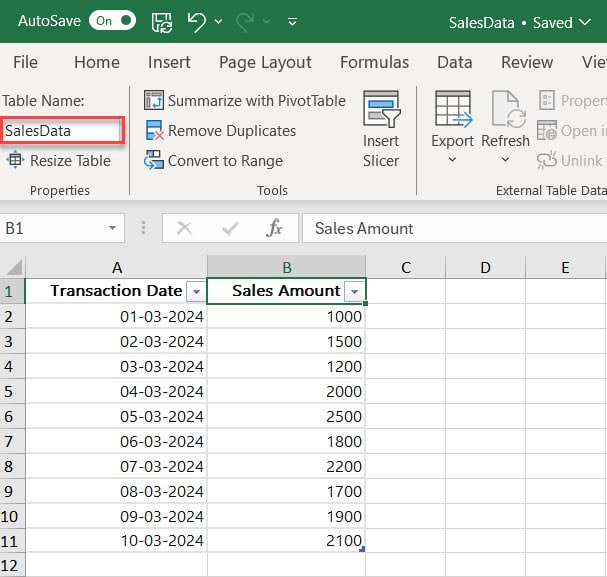Open the Sales Amount filter dropdown
The width and height of the screenshot is (607, 577).
coord(354,291)
